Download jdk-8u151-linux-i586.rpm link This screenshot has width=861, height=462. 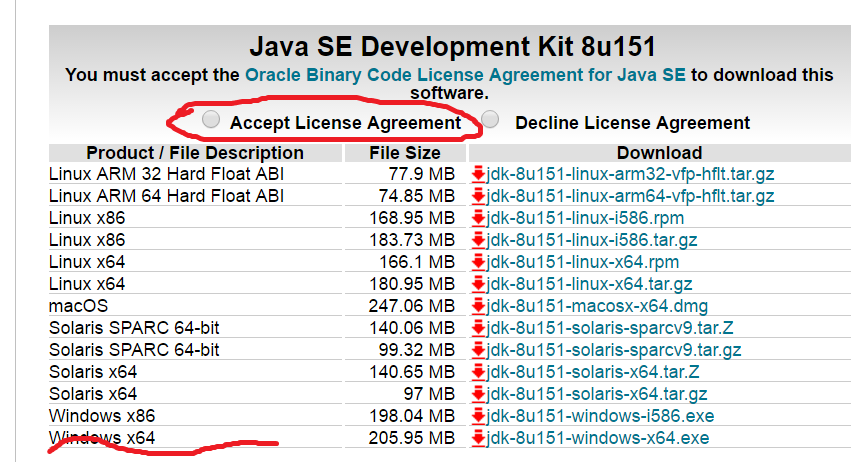click(x=585, y=218)
